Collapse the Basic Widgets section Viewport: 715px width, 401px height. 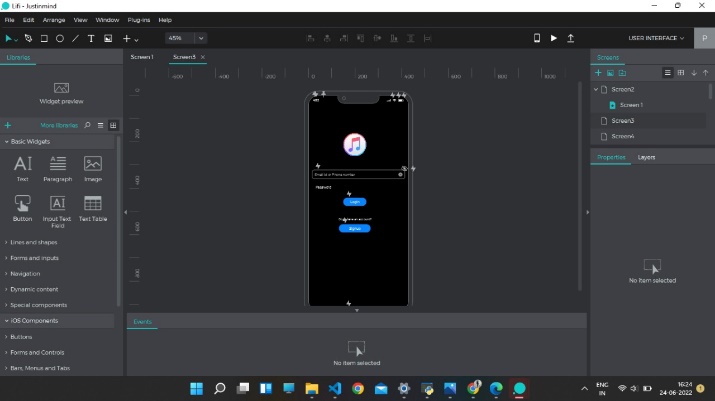(x=6, y=142)
